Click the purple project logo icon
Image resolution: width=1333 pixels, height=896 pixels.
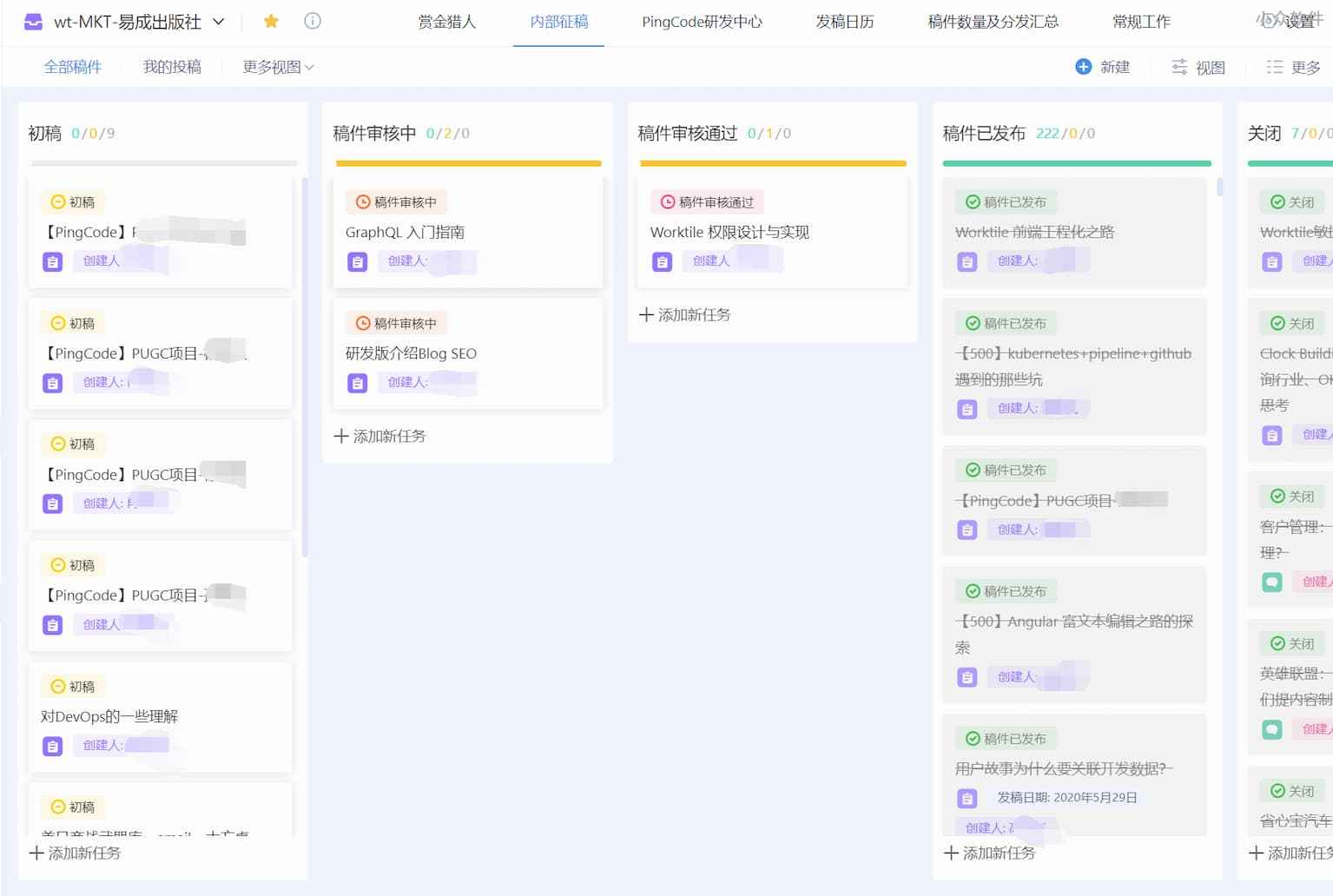coord(33,22)
